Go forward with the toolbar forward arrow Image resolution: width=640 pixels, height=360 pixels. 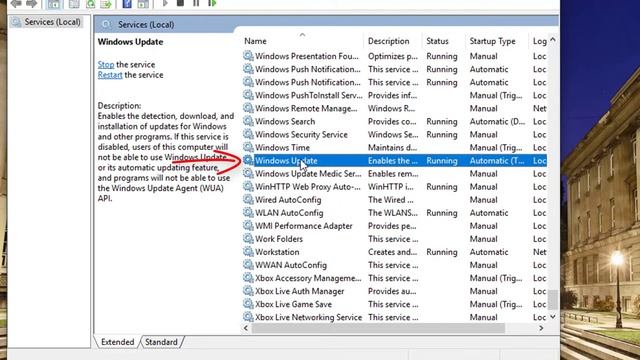(31, 4)
